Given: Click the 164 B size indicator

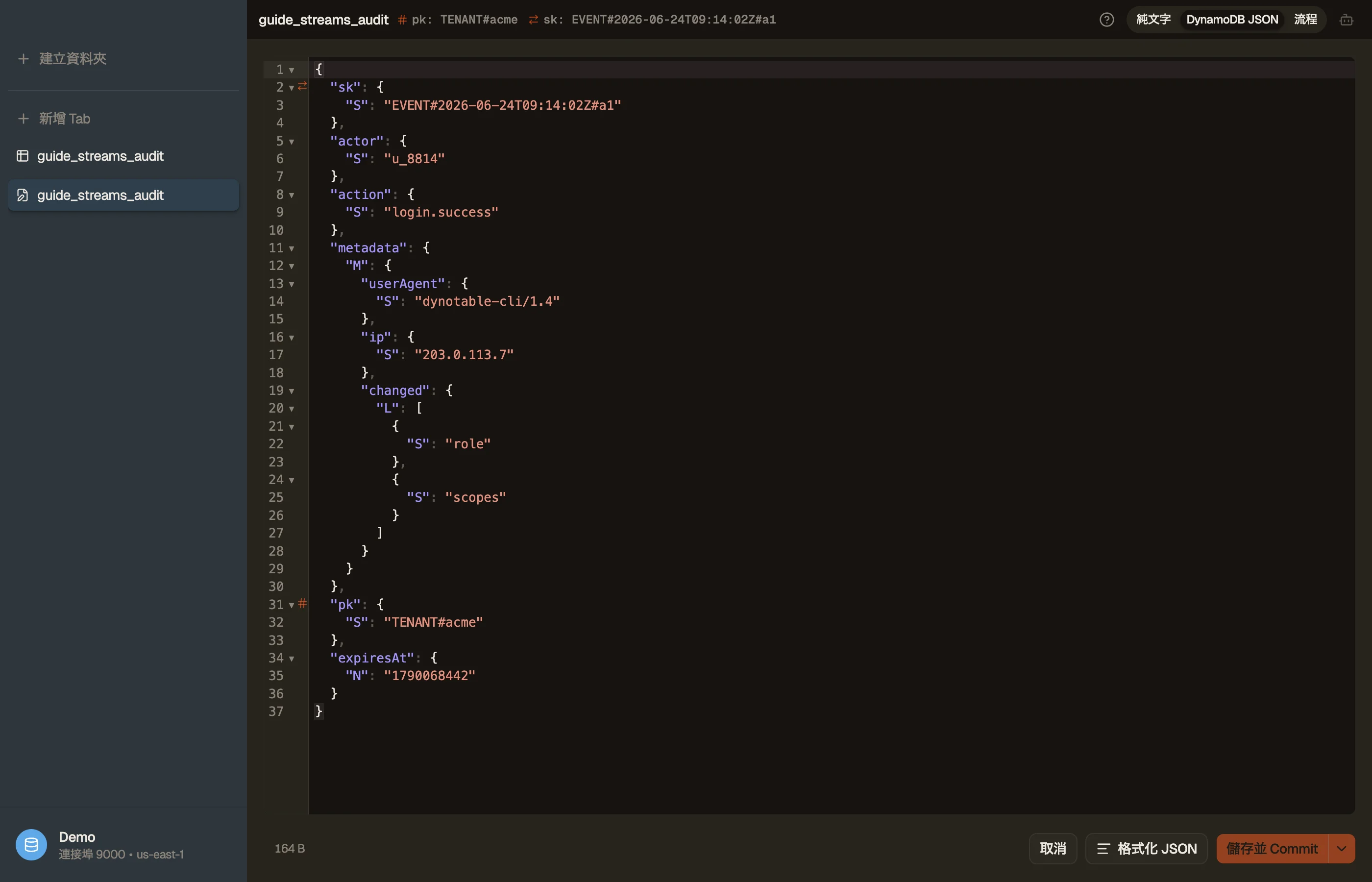Looking at the screenshot, I should [290, 848].
